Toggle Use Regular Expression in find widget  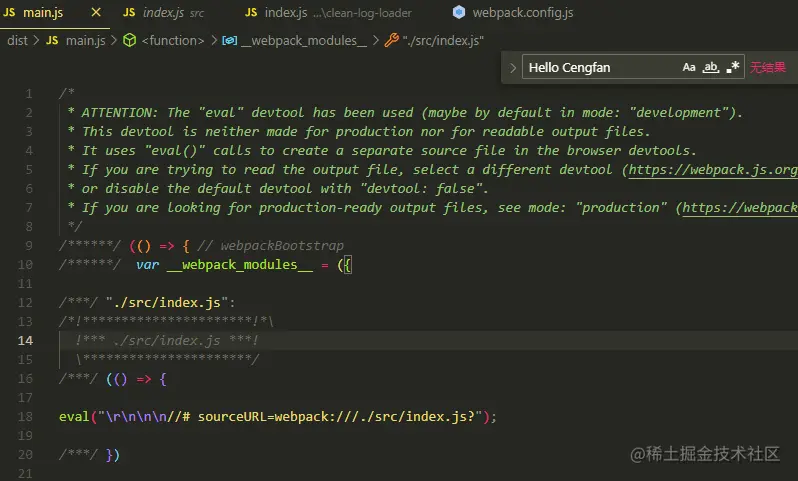coord(733,67)
